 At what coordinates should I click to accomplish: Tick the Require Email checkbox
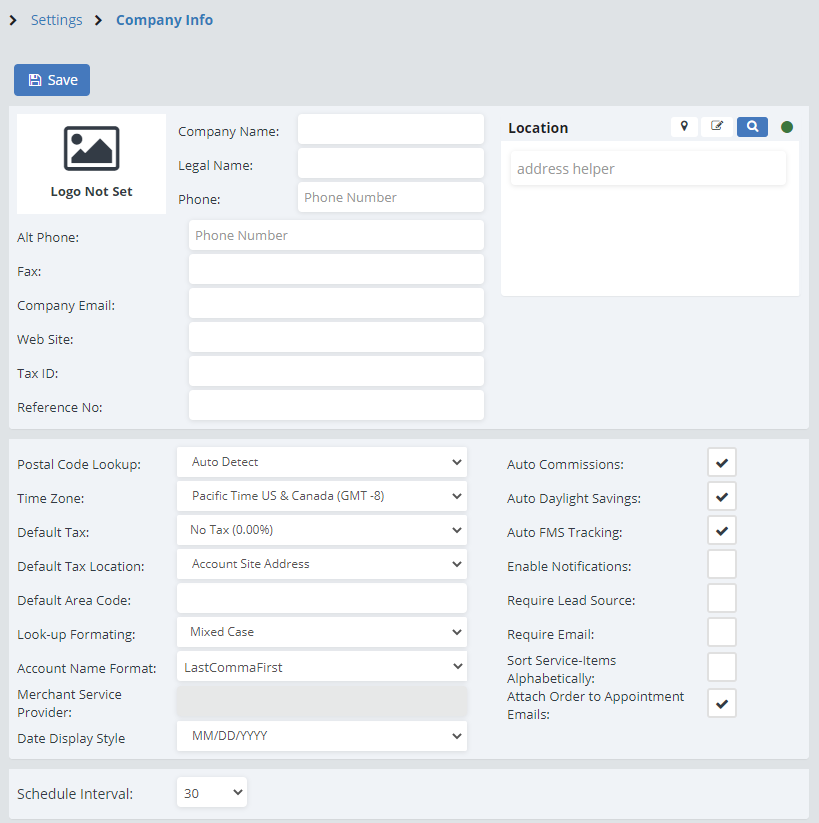point(722,633)
